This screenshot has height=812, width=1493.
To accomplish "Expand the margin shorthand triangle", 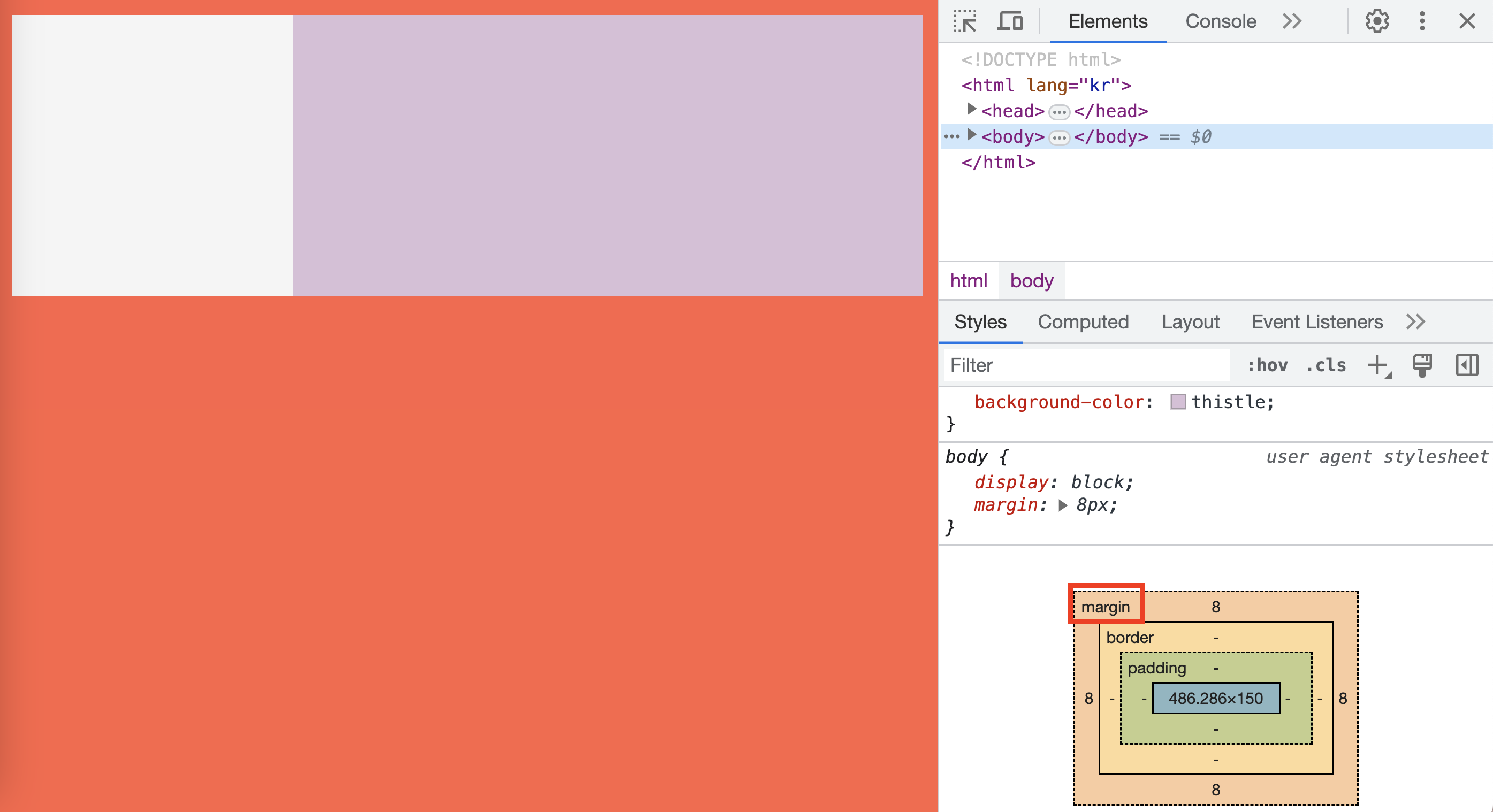I will click(1063, 505).
